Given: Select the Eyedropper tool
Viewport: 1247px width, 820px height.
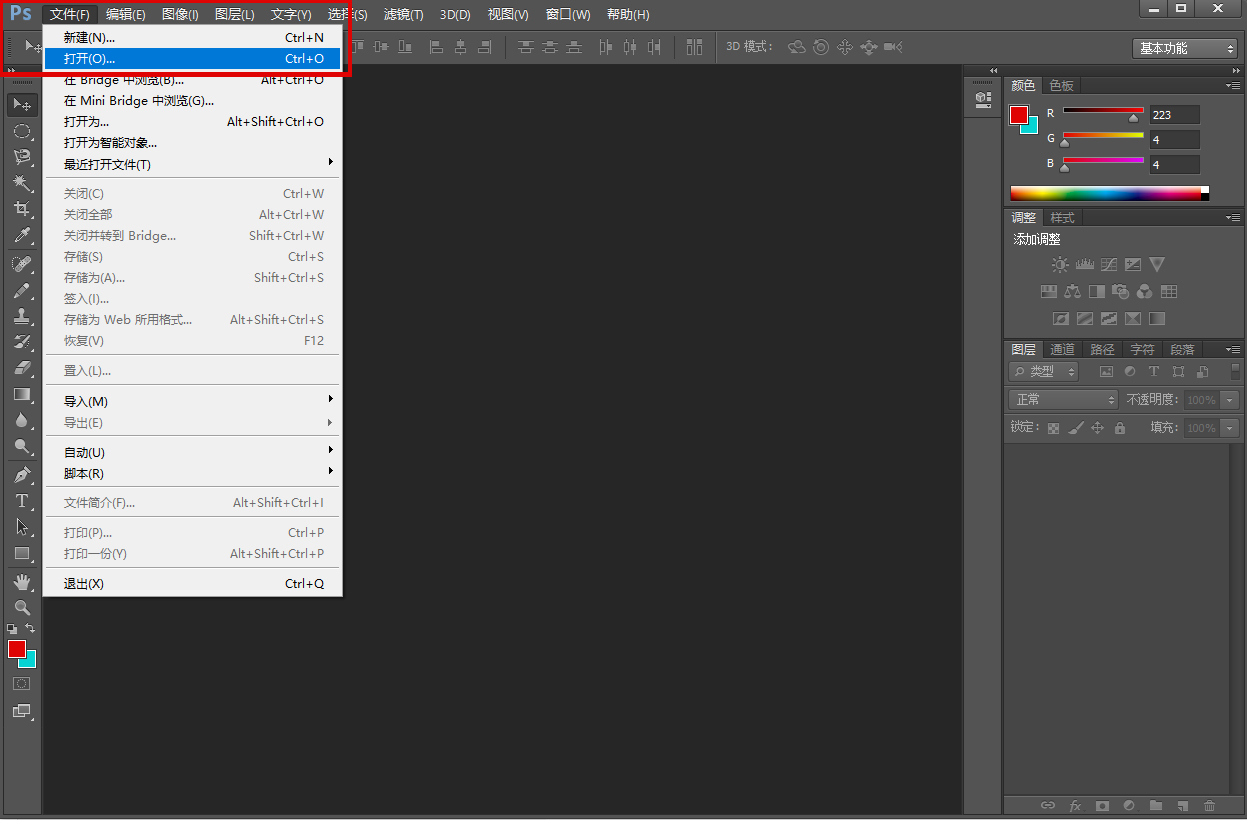Looking at the screenshot, I should (21, 235).
